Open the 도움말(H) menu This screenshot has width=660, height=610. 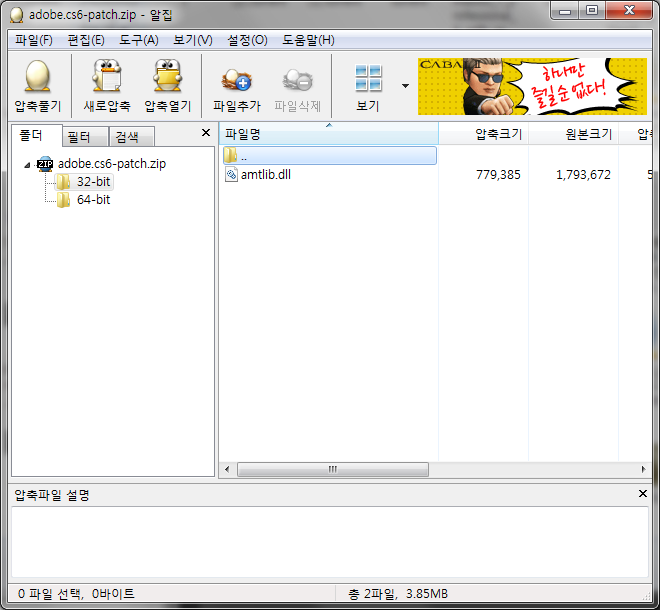(x=308, y=40)
